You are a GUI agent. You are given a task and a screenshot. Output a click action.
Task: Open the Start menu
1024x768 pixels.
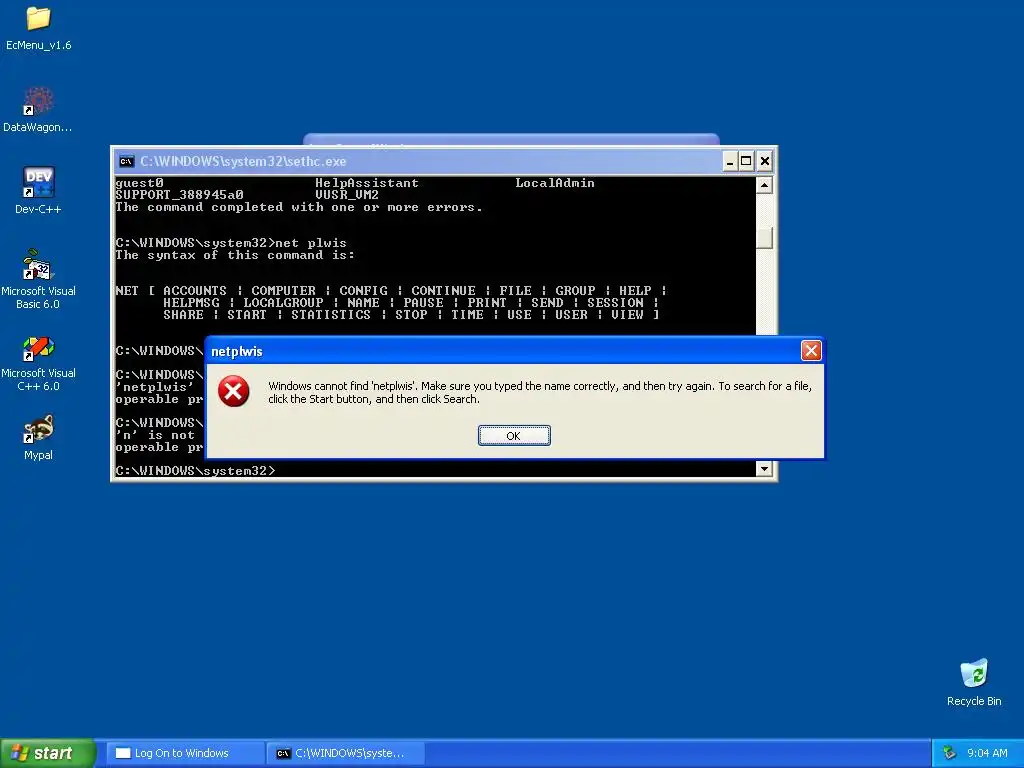[47, 753]
